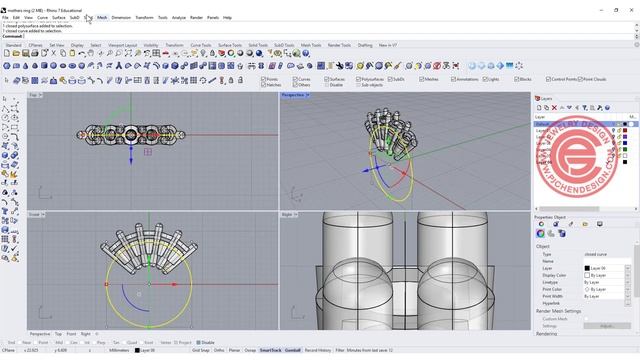
Task: Open the Top viewport title dropdown arrow
Action: coord(40,95)
